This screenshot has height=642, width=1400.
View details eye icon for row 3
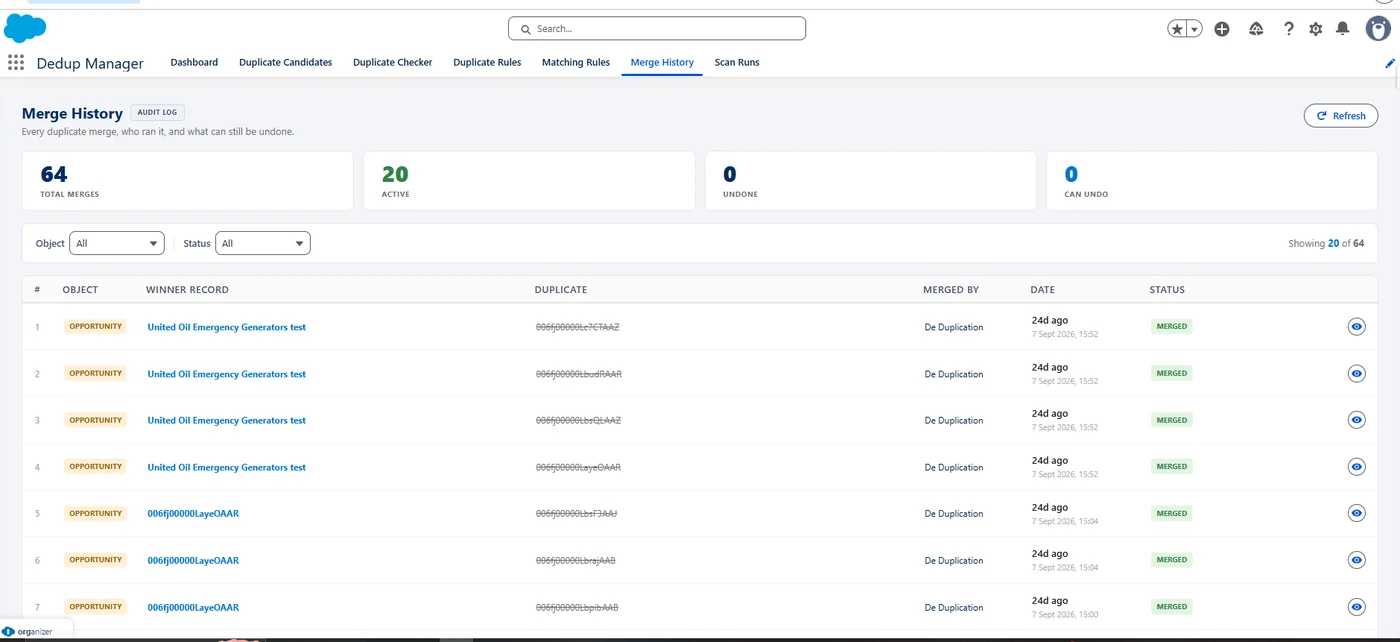[x=1356, y=420]
